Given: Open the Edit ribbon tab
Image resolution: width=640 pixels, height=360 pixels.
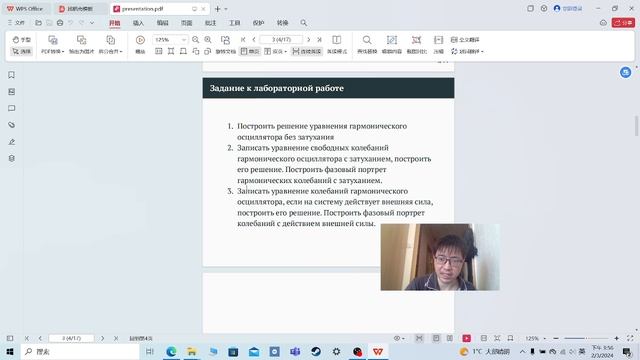Looking at the screenshot, I should (x=162, y=23).
